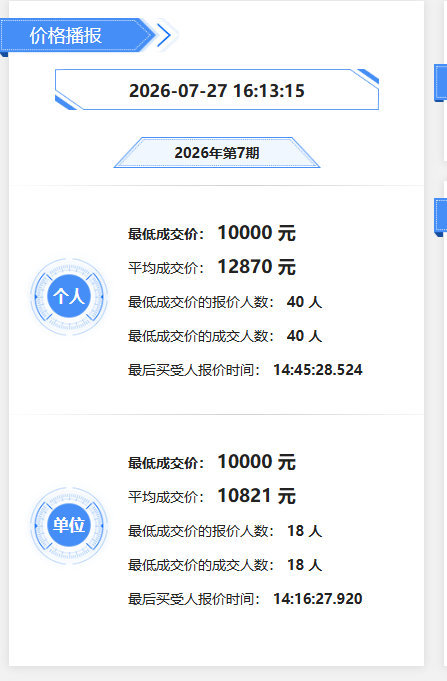Click 最低成交价 10000 元 above 10821 元
This screenshot has height=681, width=447.
pos(212,462)
